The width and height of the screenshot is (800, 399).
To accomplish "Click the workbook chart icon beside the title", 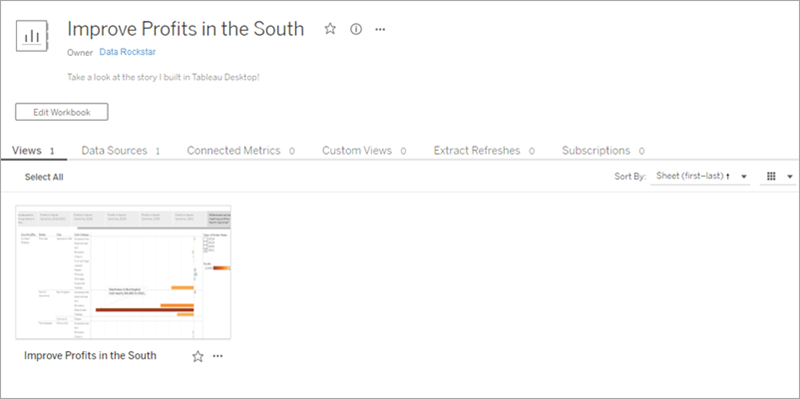I will click(32, 36).
